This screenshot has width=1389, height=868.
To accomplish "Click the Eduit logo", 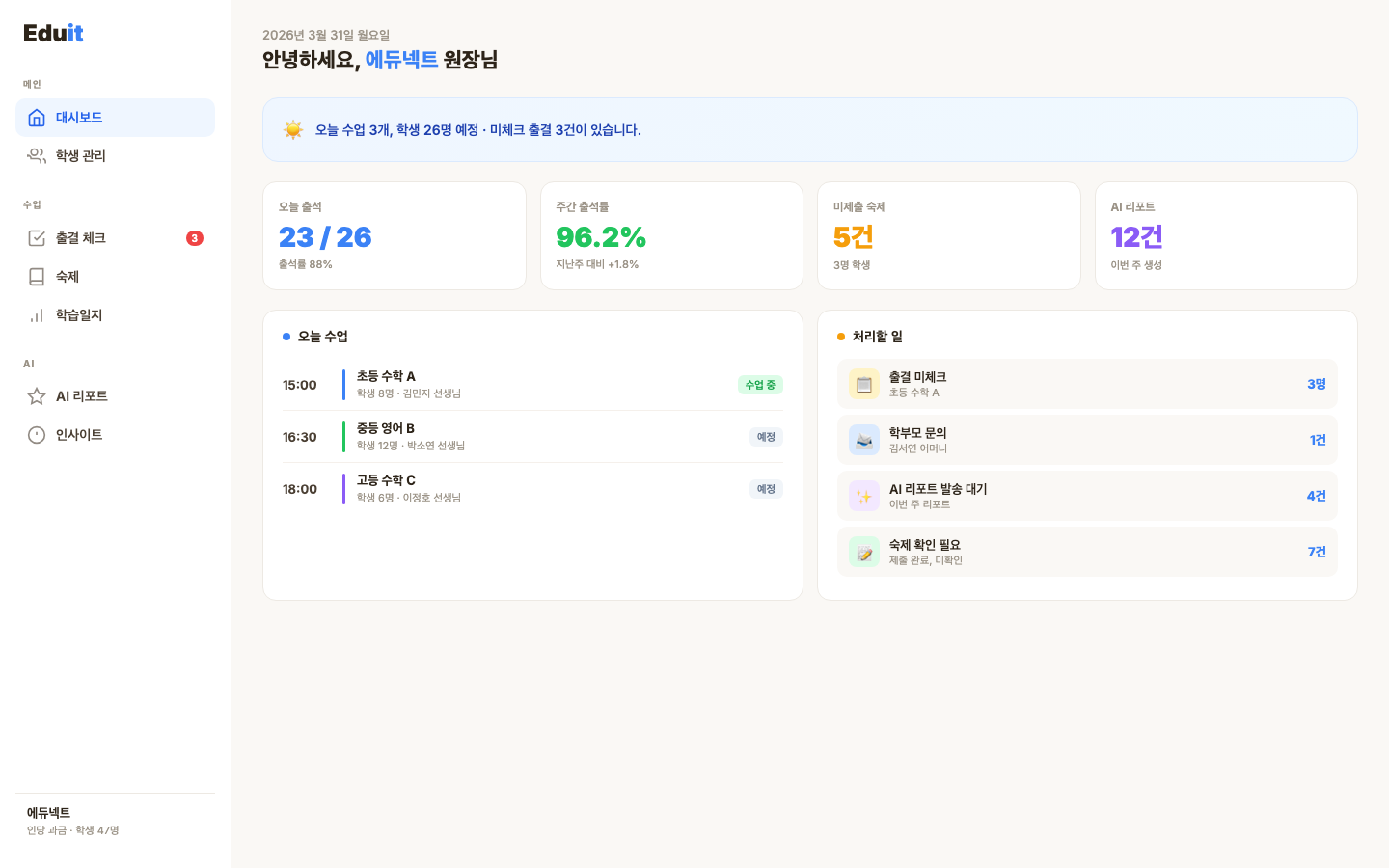I will pos(53,33).
